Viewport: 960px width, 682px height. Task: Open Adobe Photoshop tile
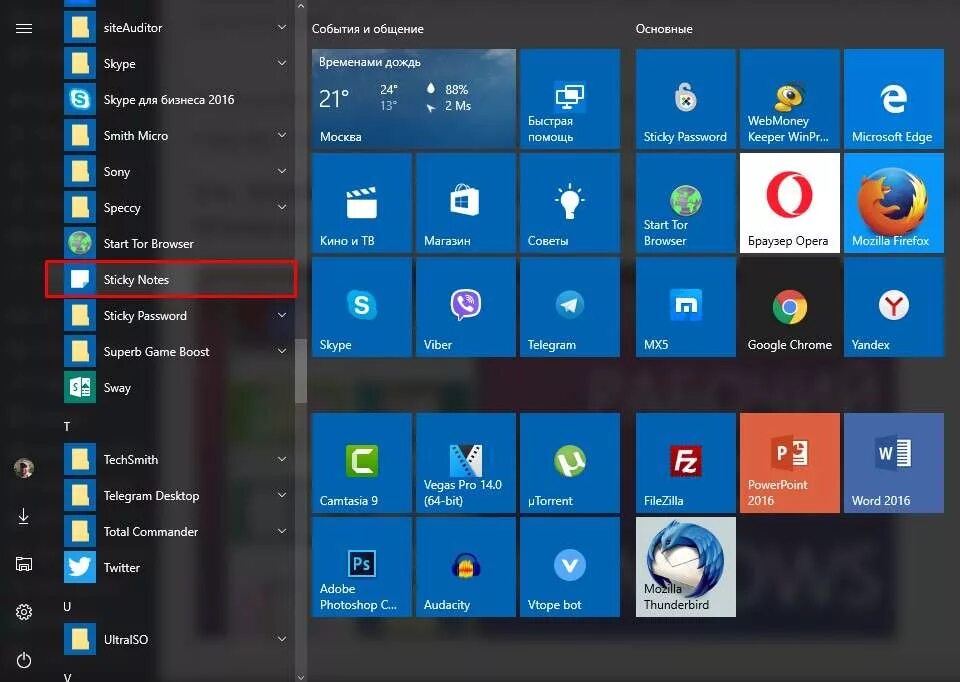(x=362, y=567)
